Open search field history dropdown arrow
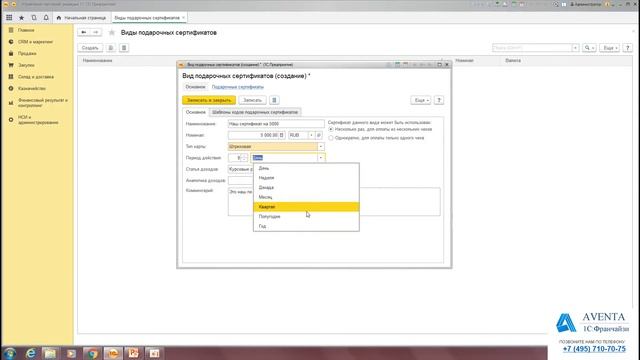 pyautogui.click(x=576, y=48)
